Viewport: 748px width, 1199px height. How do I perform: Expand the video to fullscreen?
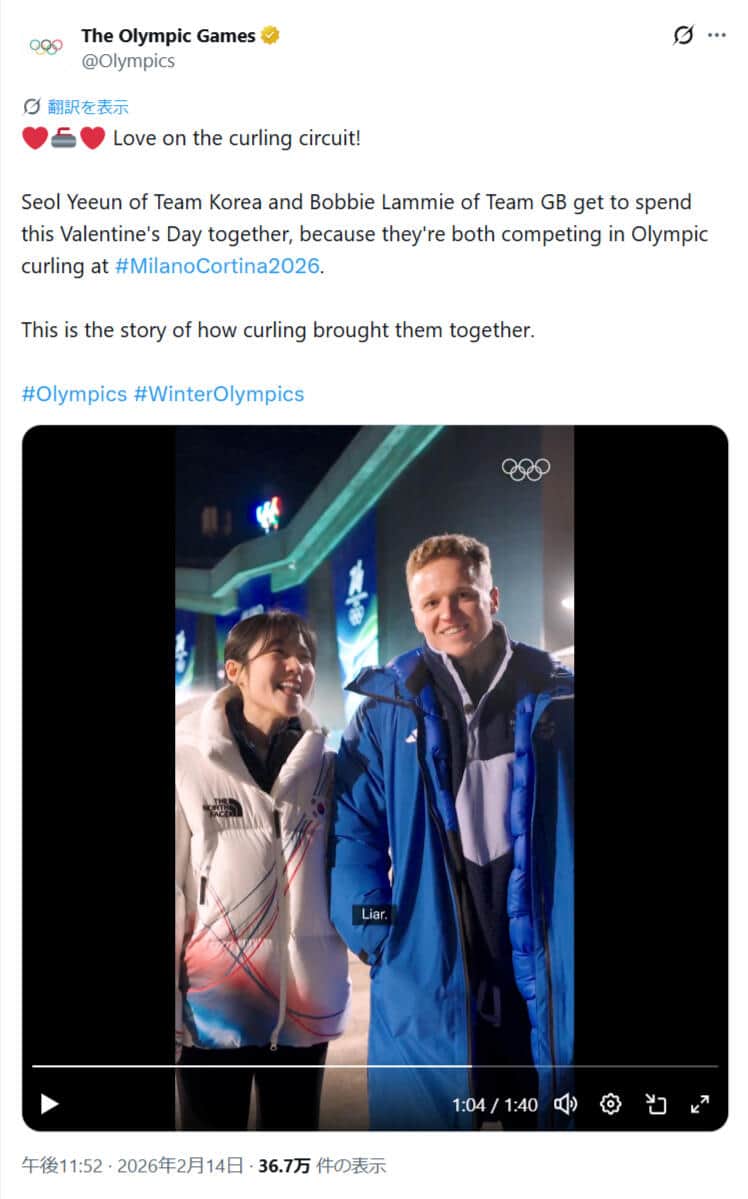(700, 1104)
